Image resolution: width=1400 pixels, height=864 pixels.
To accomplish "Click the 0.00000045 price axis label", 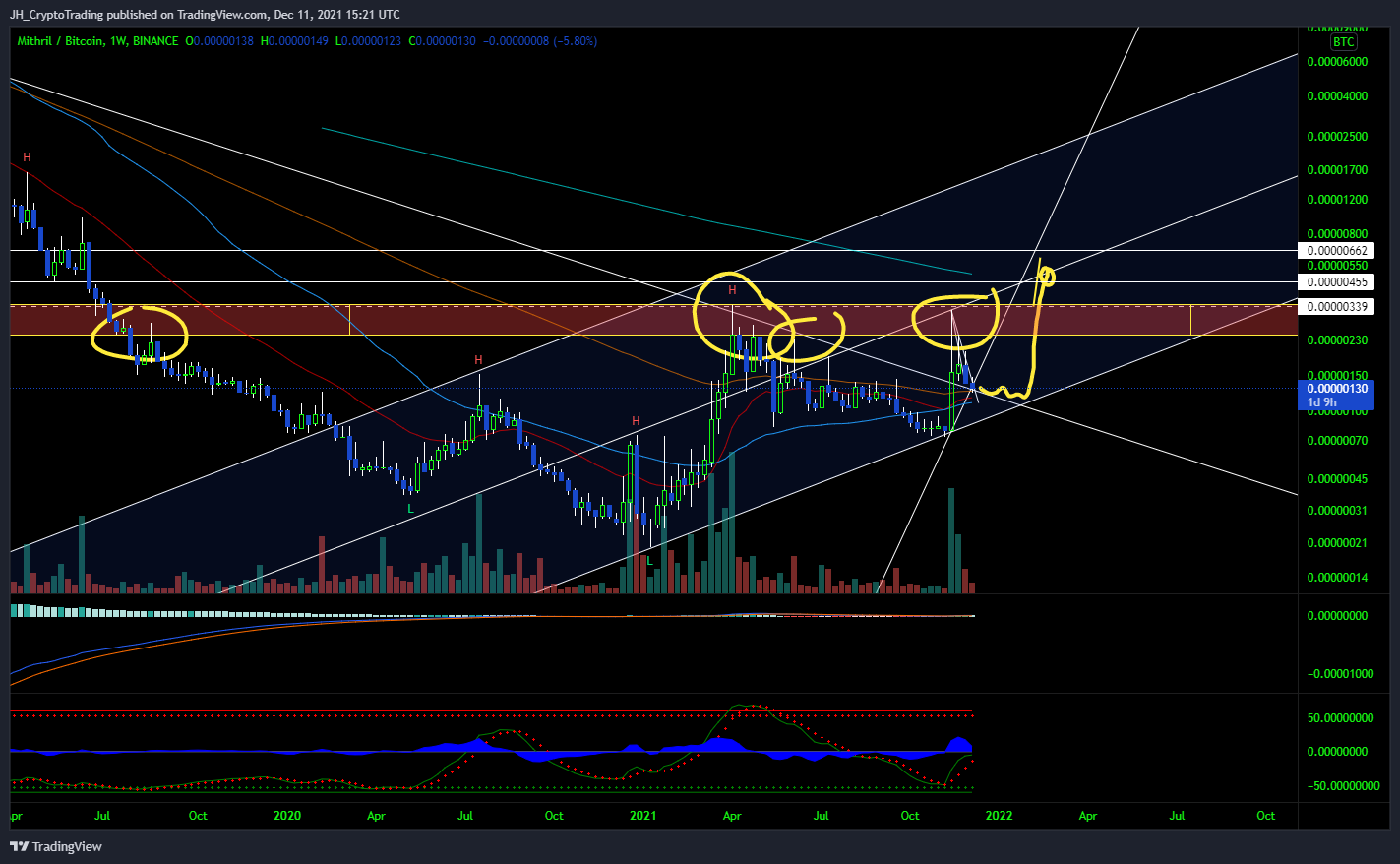I will coord(1337,479).
